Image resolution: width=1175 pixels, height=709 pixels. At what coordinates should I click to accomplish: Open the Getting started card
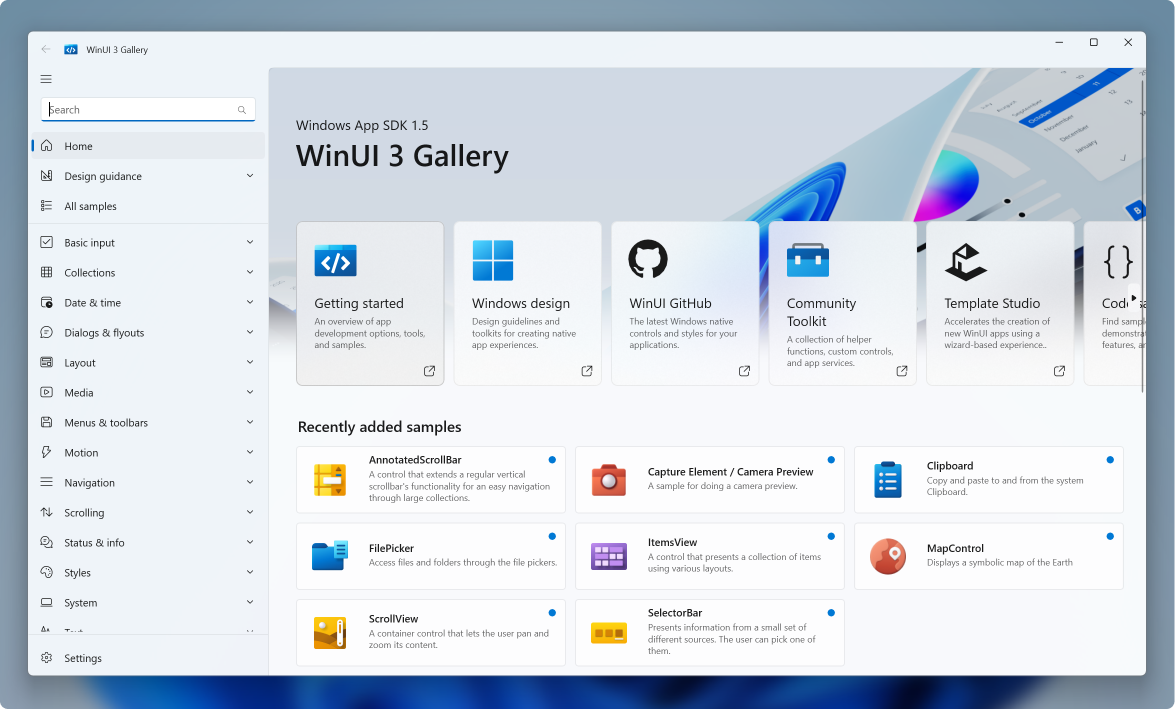tap(370, 304)
